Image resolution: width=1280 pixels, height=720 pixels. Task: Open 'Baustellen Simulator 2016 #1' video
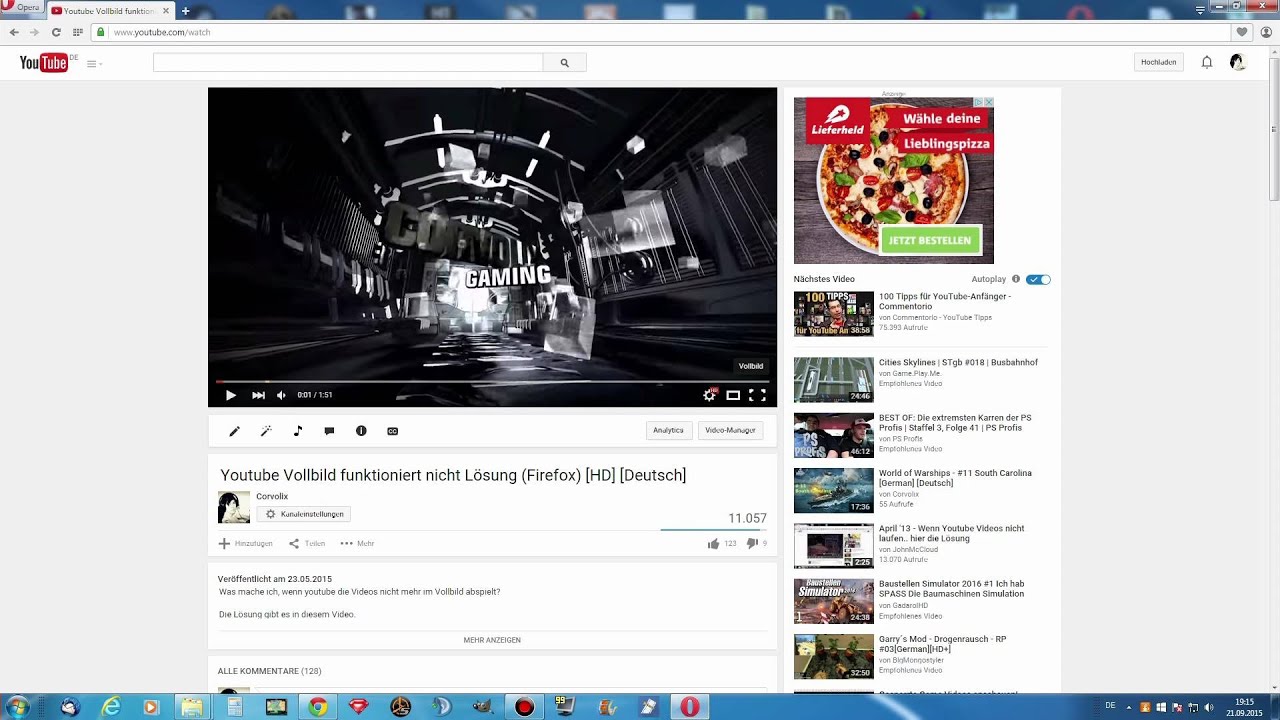[x=951, y=588]
